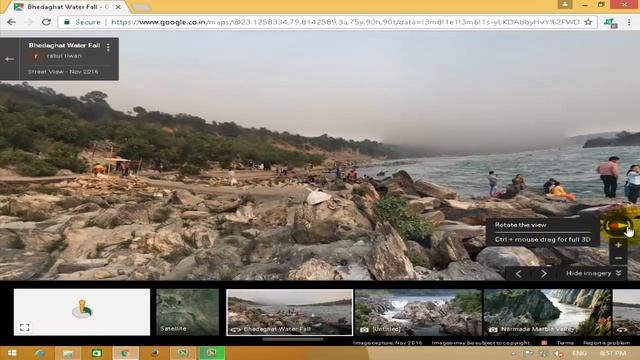The image size is (640, 360).
Task: Switch to Chrome on the taskbar
Action: [125, 353]
